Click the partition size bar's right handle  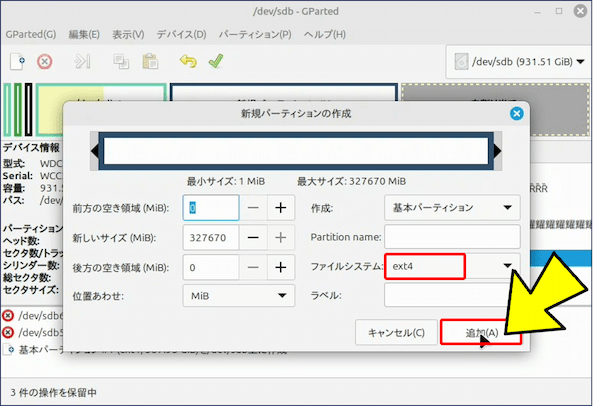[x=494, y=151]
